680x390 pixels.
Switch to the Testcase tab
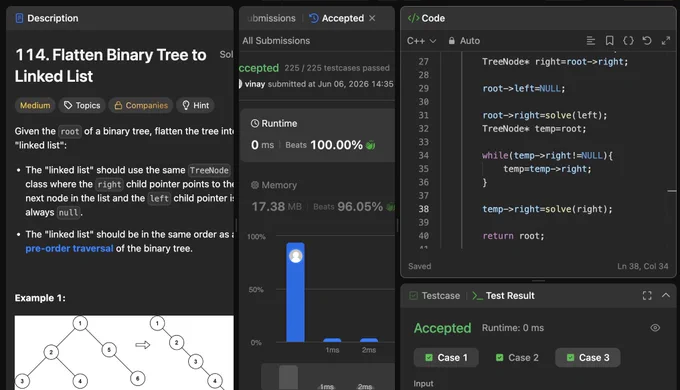pos(435,296)
